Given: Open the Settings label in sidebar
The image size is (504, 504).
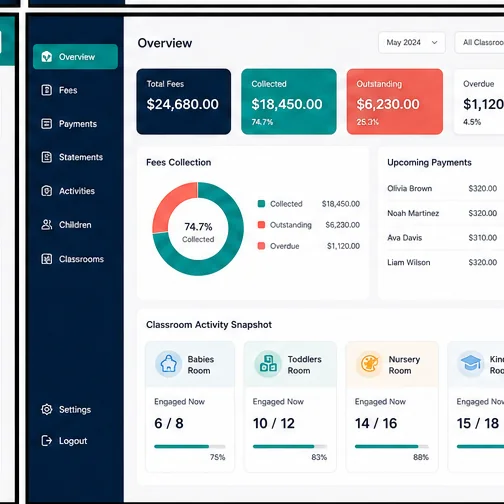Looking at the screenshot, I should coord(75,410).
